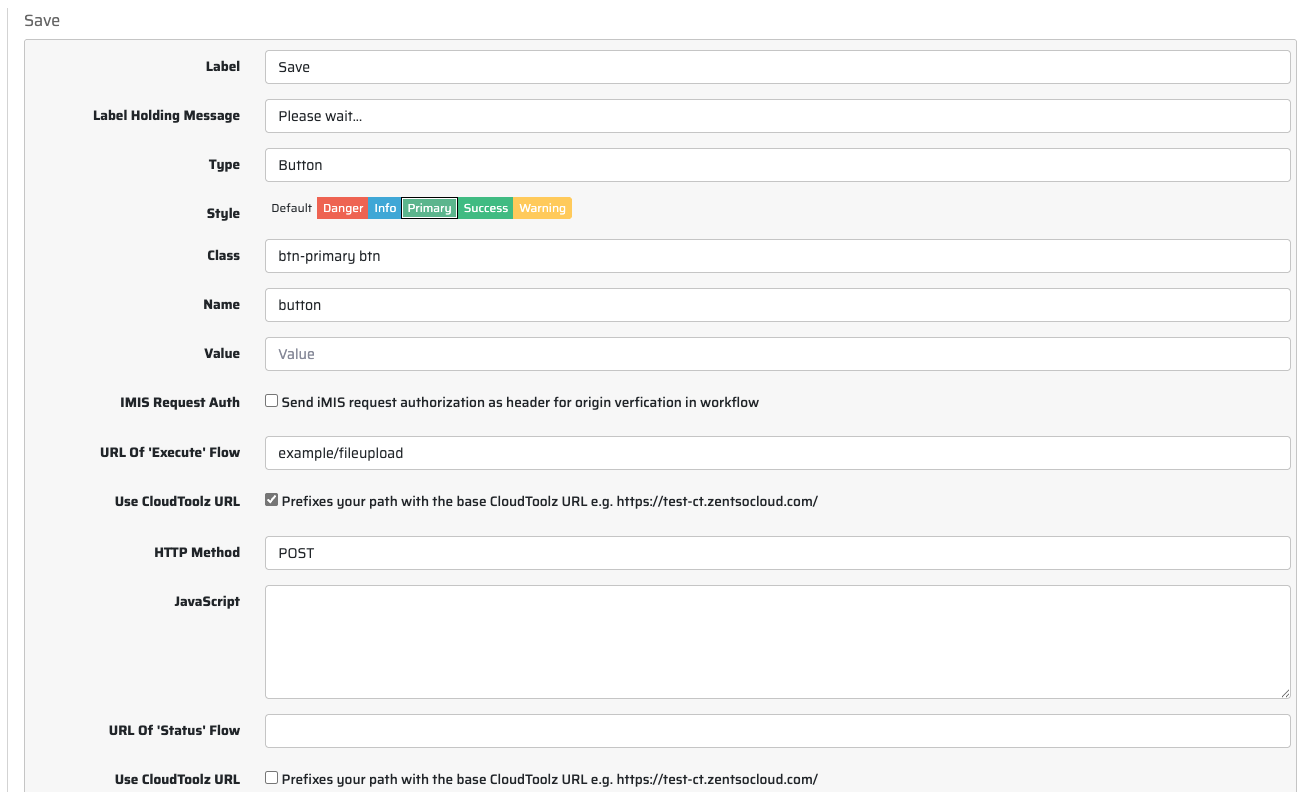The width and height of the screenshot is (1303, 792).
Task: Open the HTTP Method dropdown showing POST
Action: pyautogui.click(x=777, y=553)
